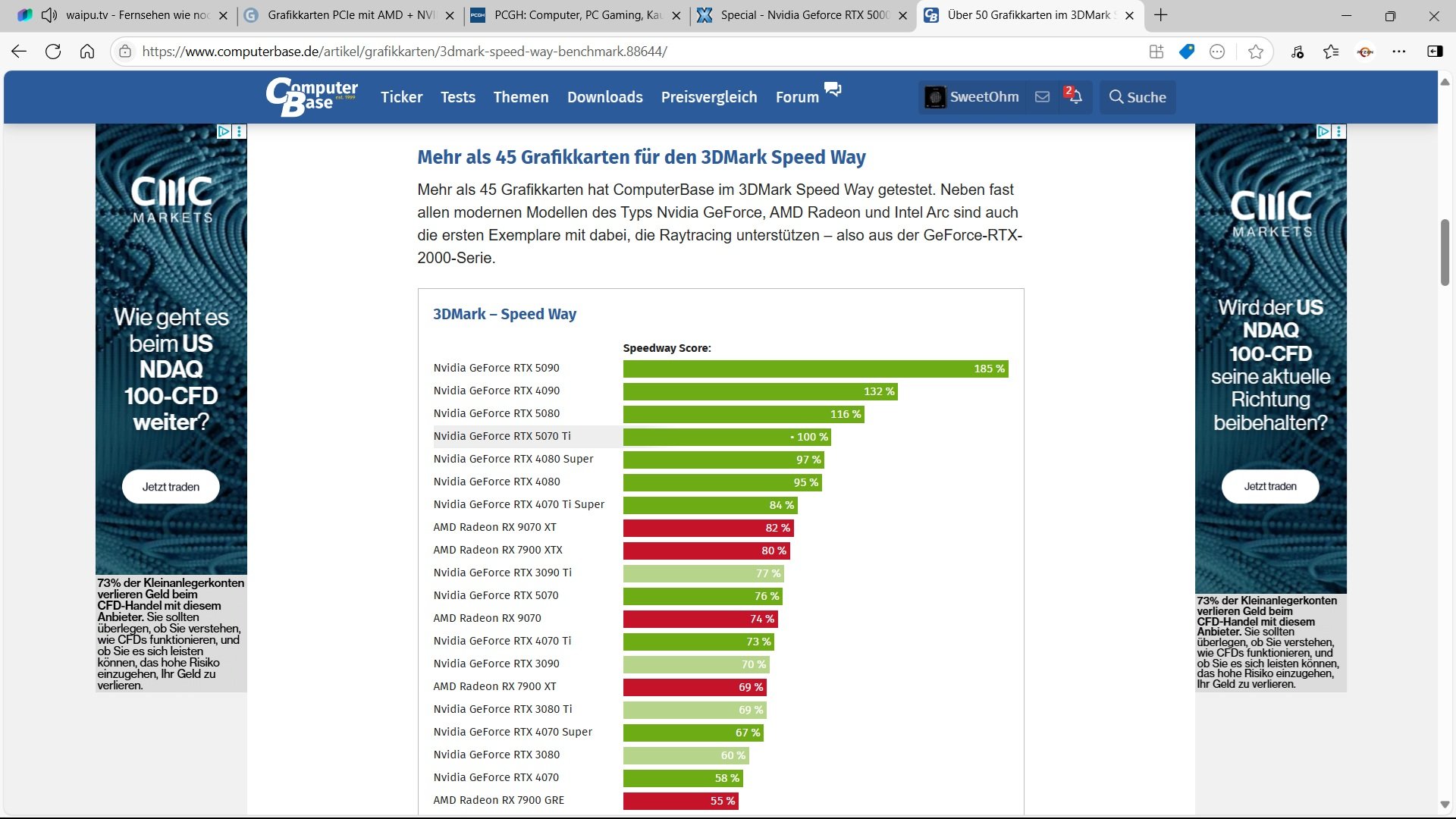1456x819 pixels.
Task: Open notifications bell icon on ComputerBase
Action: (1075, 96)
